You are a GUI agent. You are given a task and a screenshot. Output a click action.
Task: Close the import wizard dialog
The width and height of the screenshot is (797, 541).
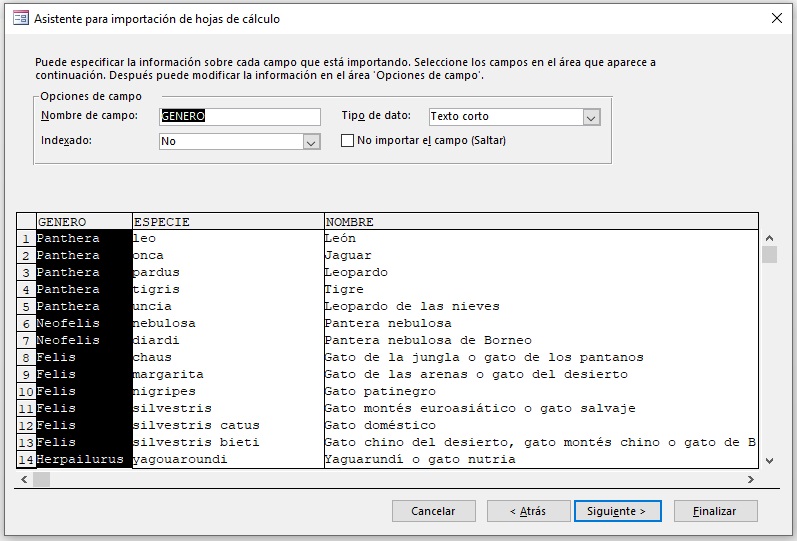point(777,18)
